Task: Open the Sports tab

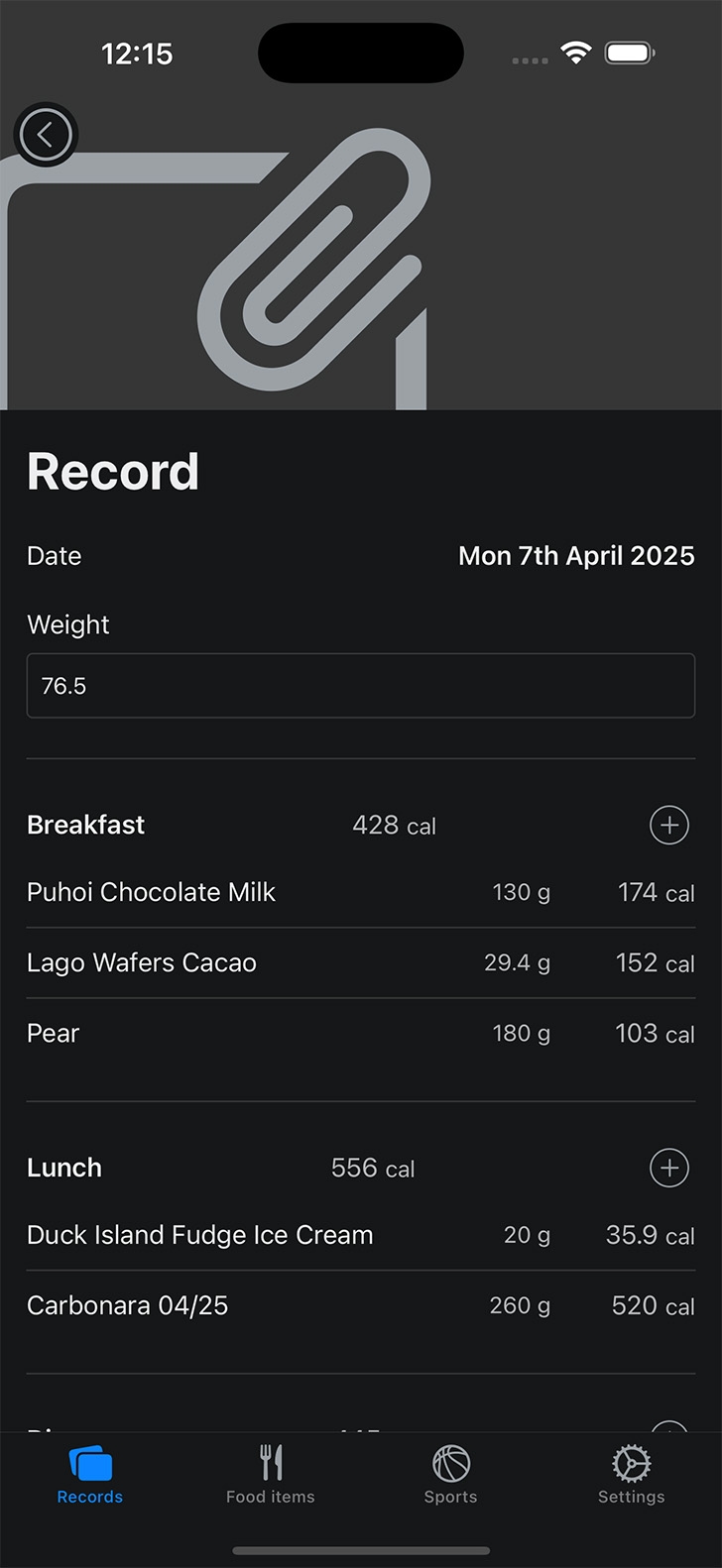Action: 451,1475
